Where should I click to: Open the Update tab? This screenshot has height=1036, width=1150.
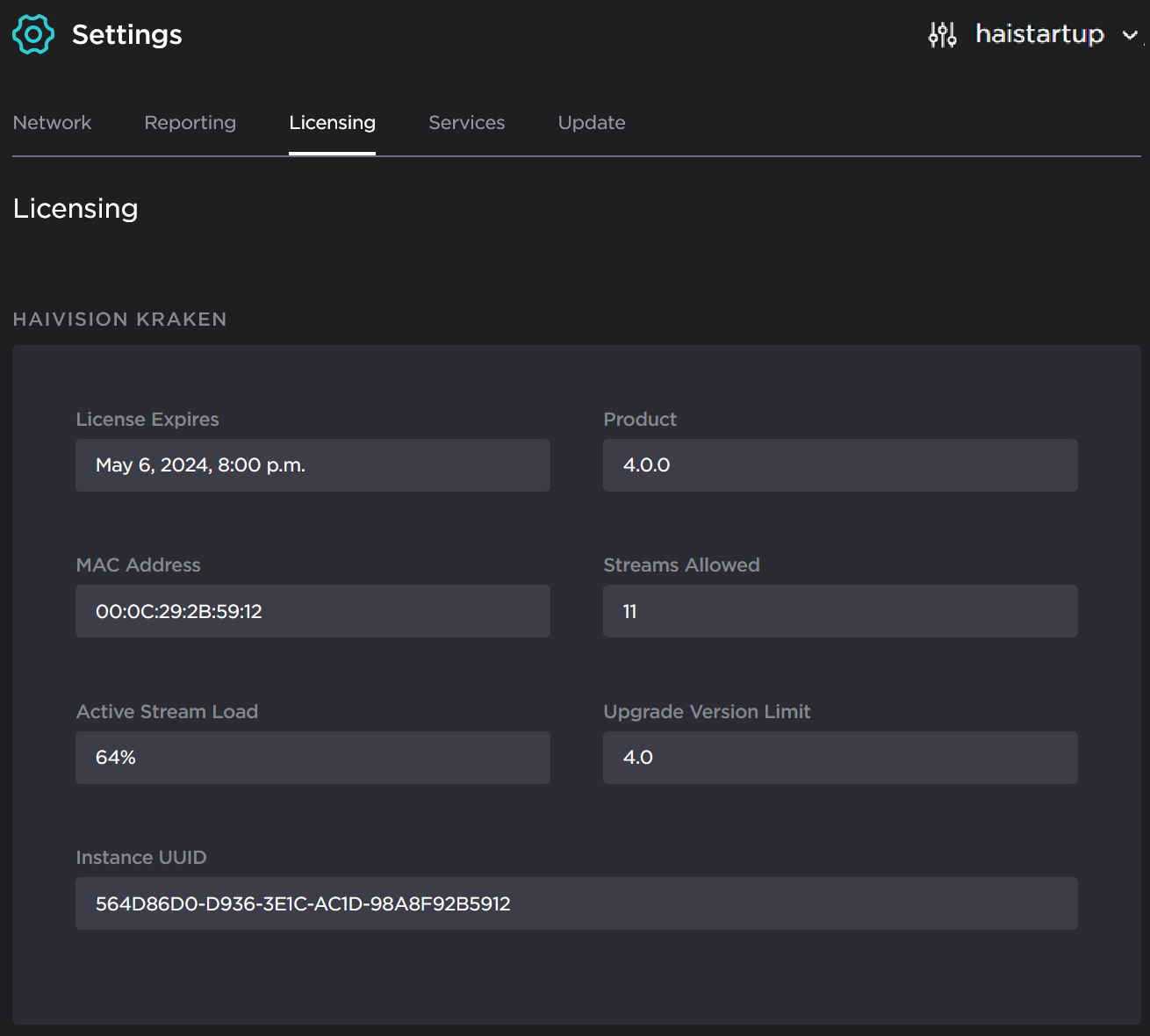coord(591,123)
